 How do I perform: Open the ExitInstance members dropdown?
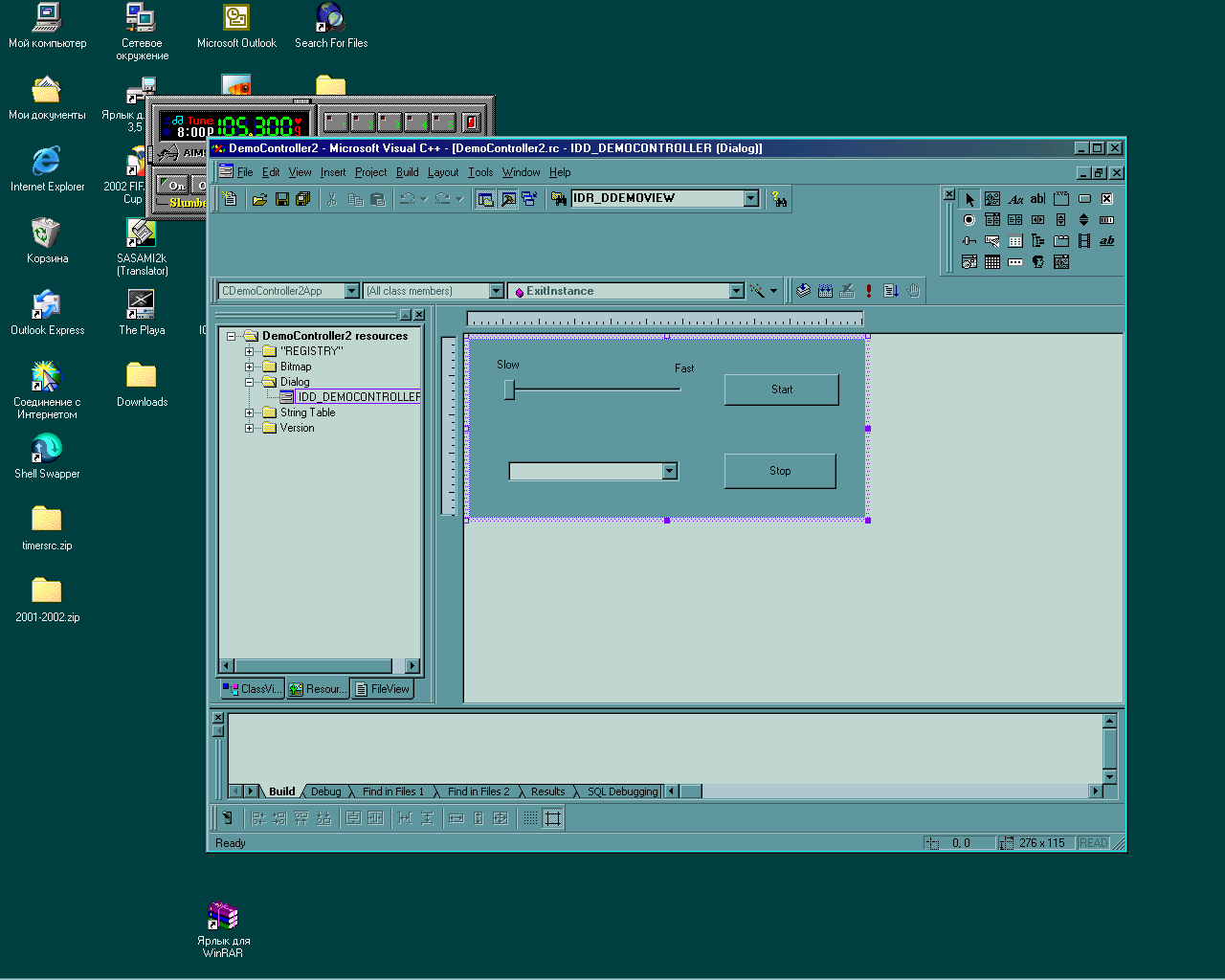click(736, 291)
